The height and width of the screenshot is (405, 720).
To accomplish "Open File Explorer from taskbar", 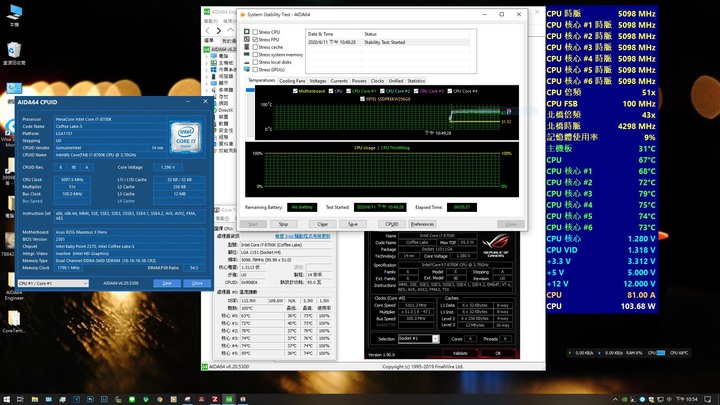I will [34, 399].
